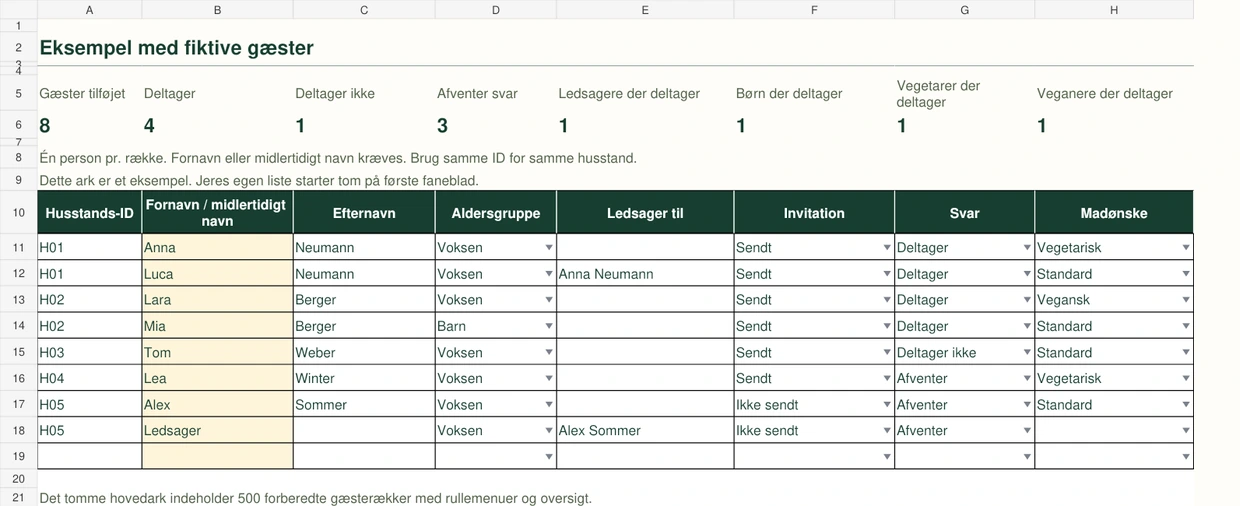
Task: Open Invitation dropdown for Lea row
Action: [886, 379]
